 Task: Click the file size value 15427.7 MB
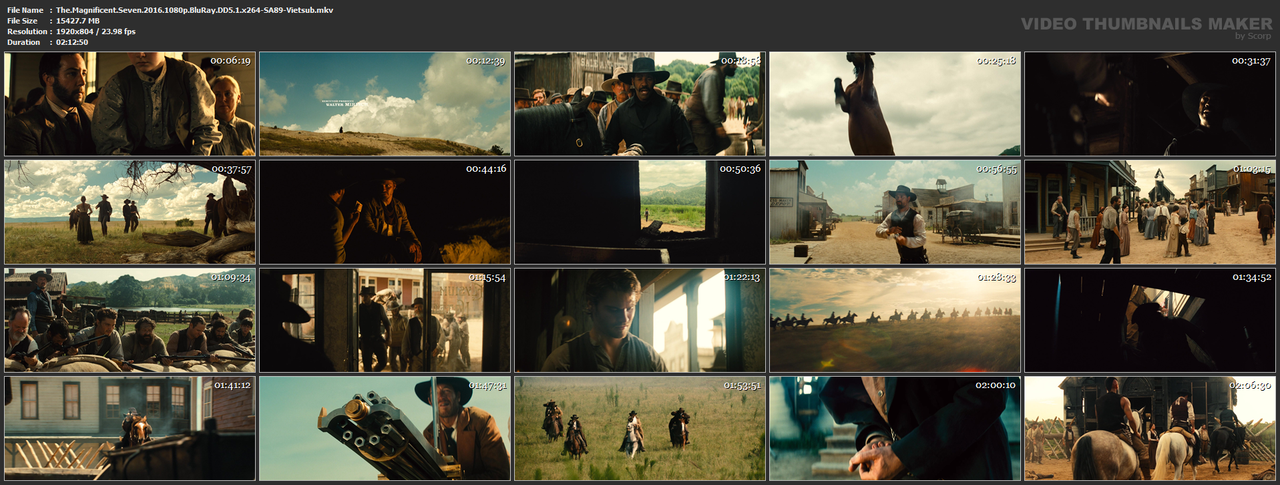point(80,20)
